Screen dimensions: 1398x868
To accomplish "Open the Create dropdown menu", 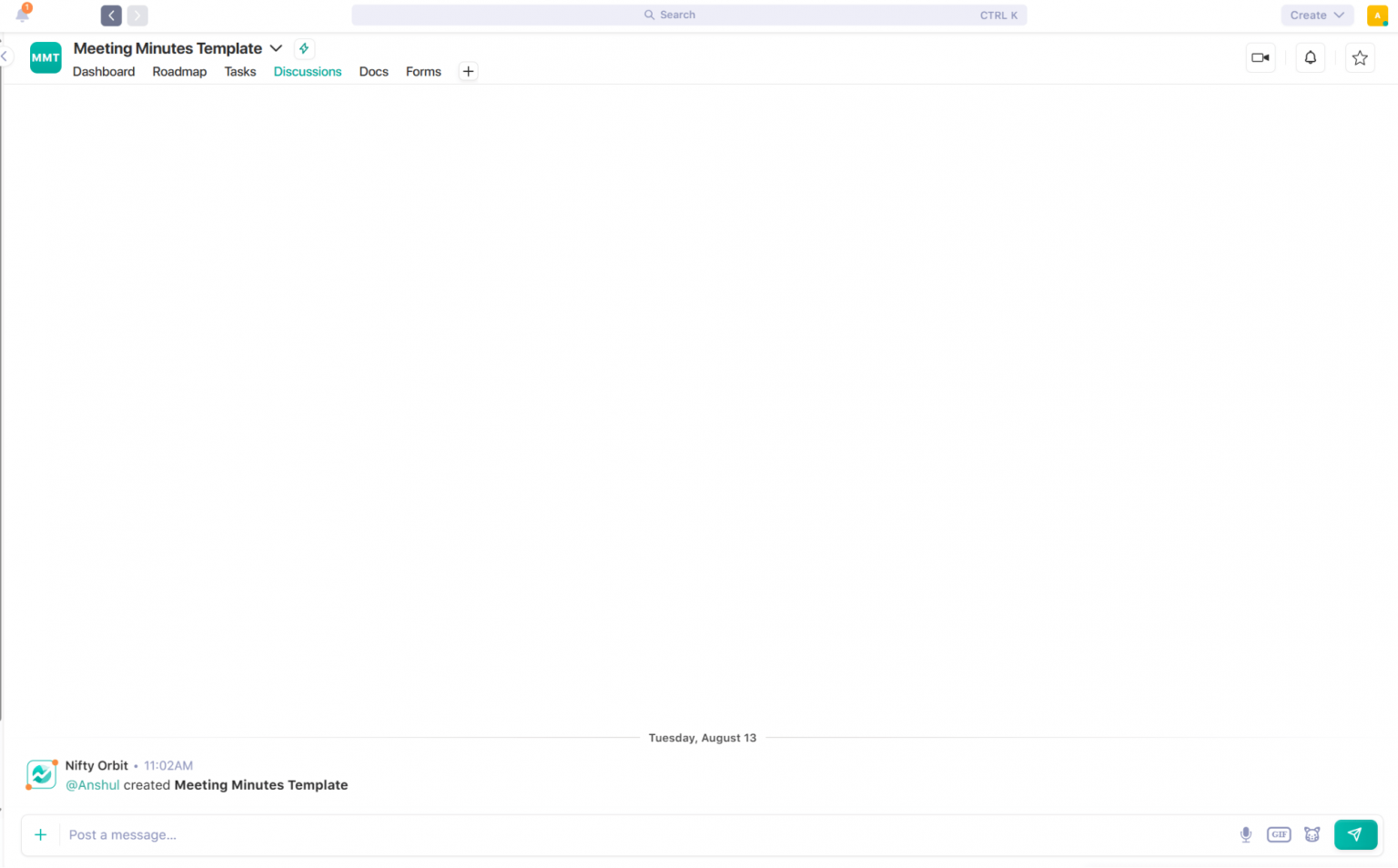I will [1316, 15].
